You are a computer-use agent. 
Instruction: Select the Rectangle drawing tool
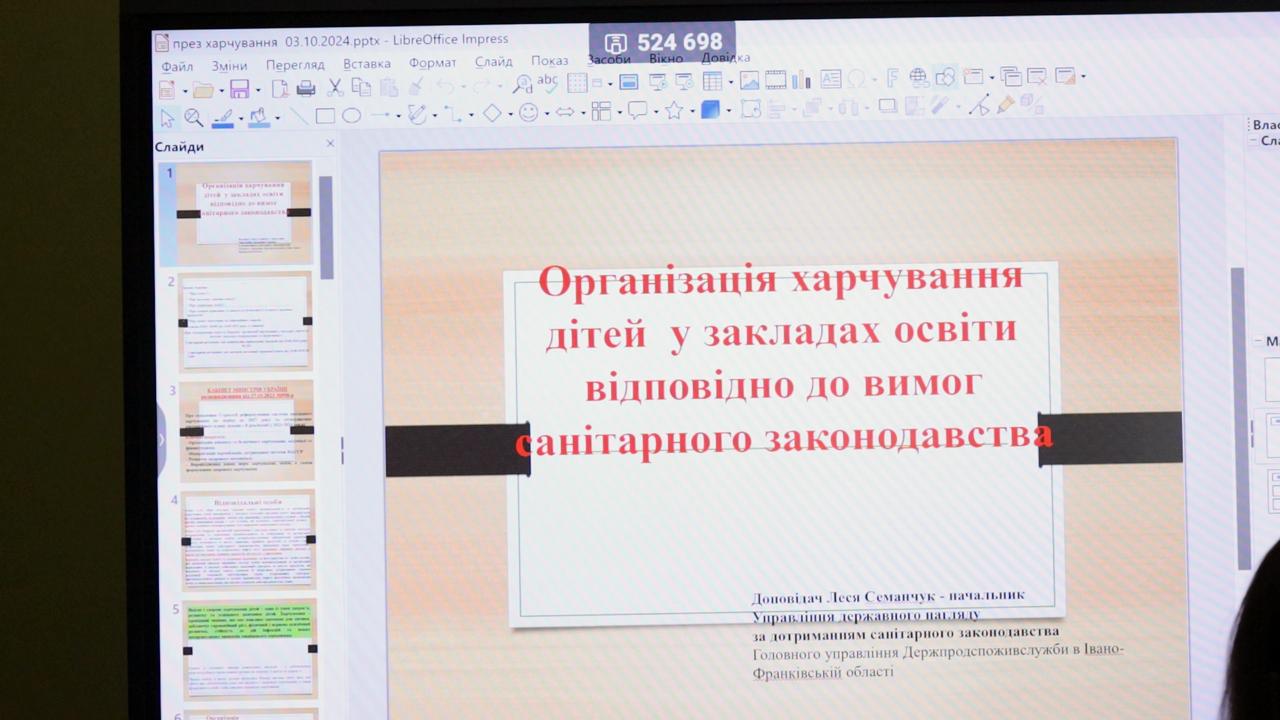(x=325, y=116)
